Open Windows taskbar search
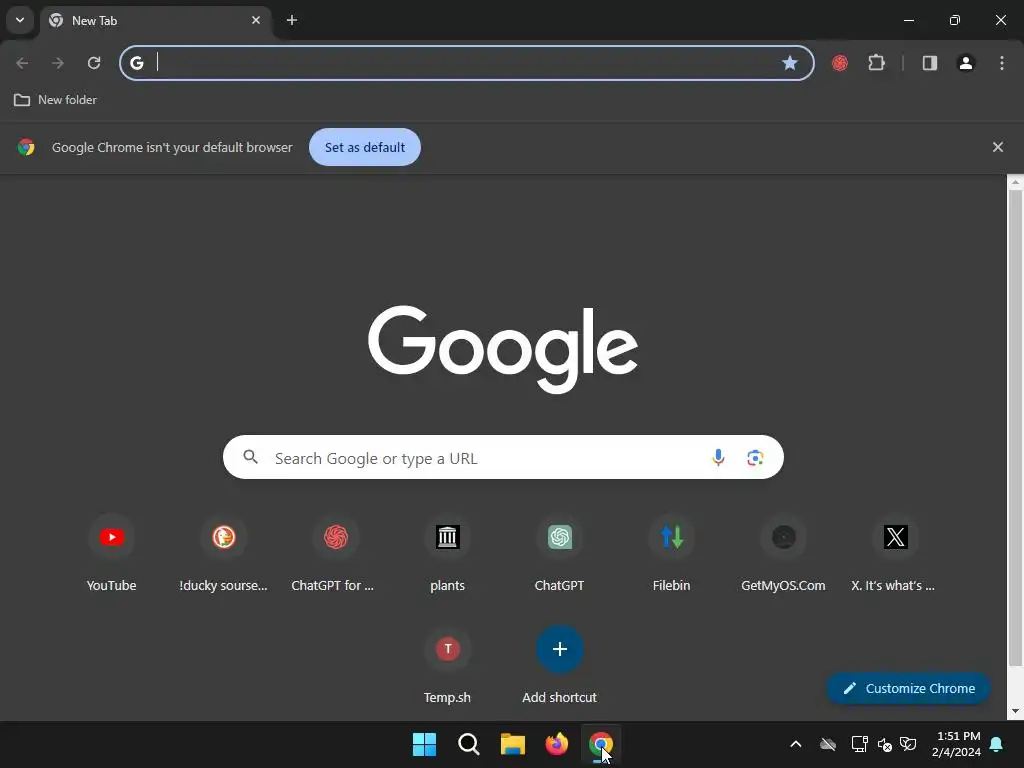Screen dimensions: 1024x768 point(468,744)
